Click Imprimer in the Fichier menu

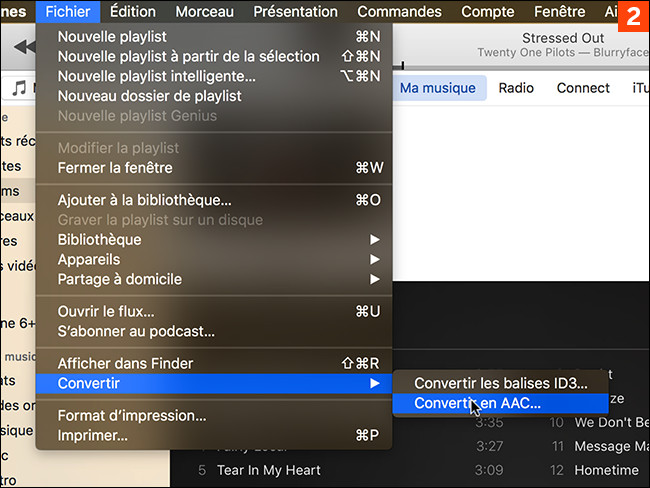[x=93, y=435]
